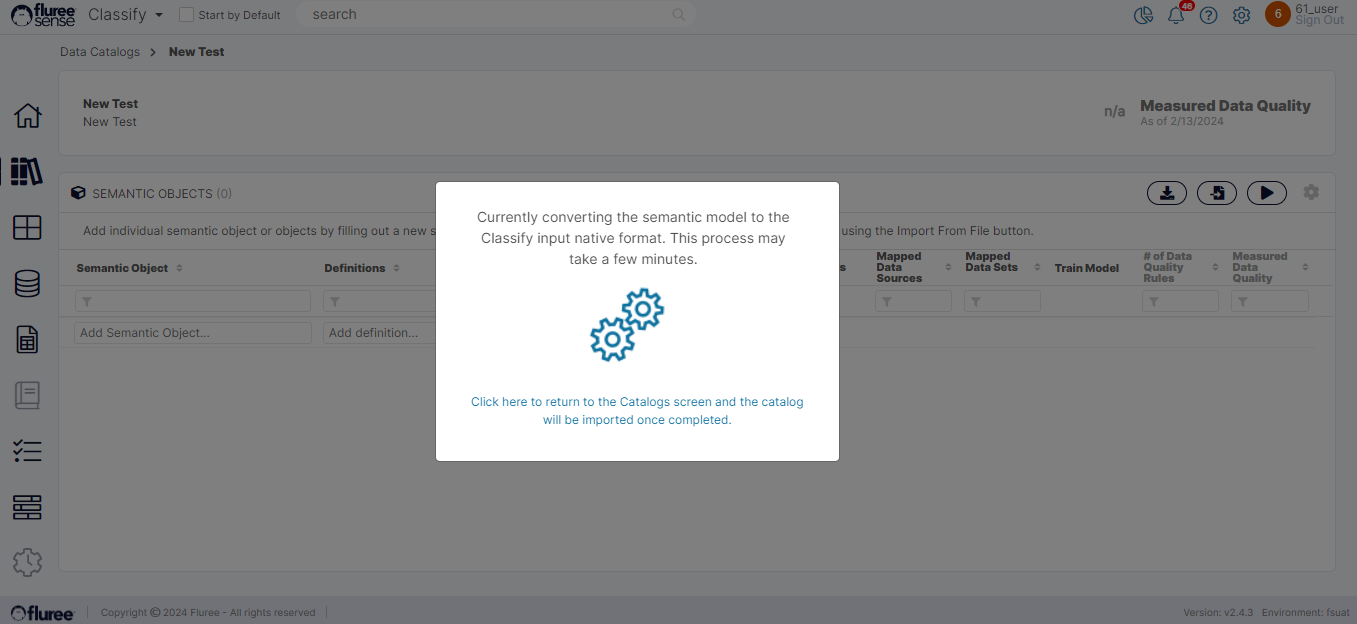
Task: Click the Data Catalogs breadcrumb
Action: pyautogui.click(x=99, y=51)
